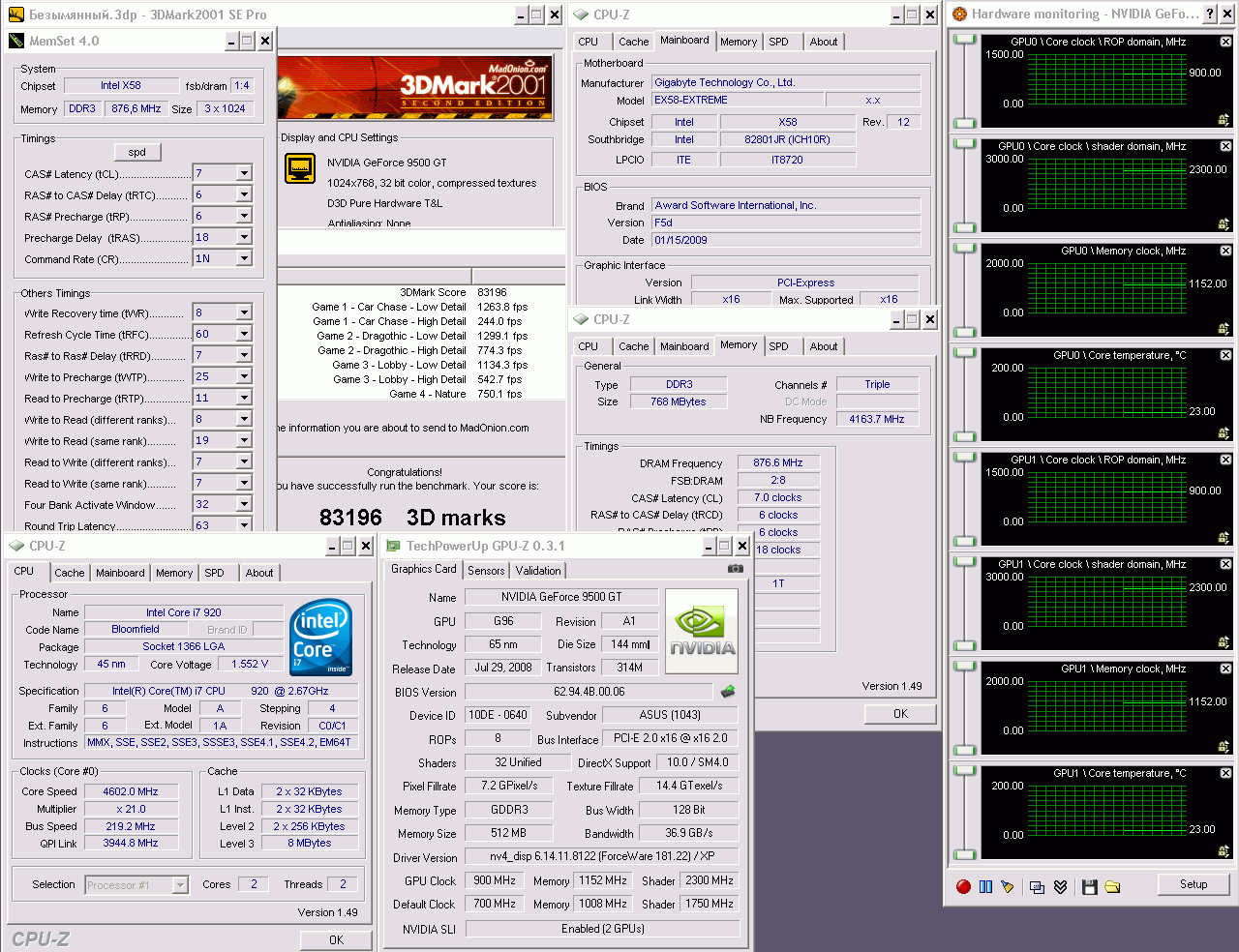The width and height of the screenshot is (1239, 952).
Task: Switch to the Validation tab in GPU-Z
Action: [x=537, y=571]
